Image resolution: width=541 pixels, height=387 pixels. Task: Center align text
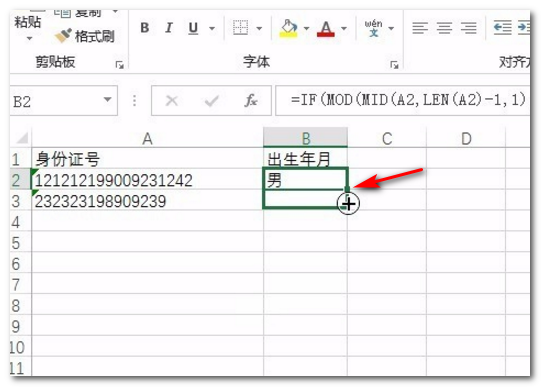click(x=444, y=28)
